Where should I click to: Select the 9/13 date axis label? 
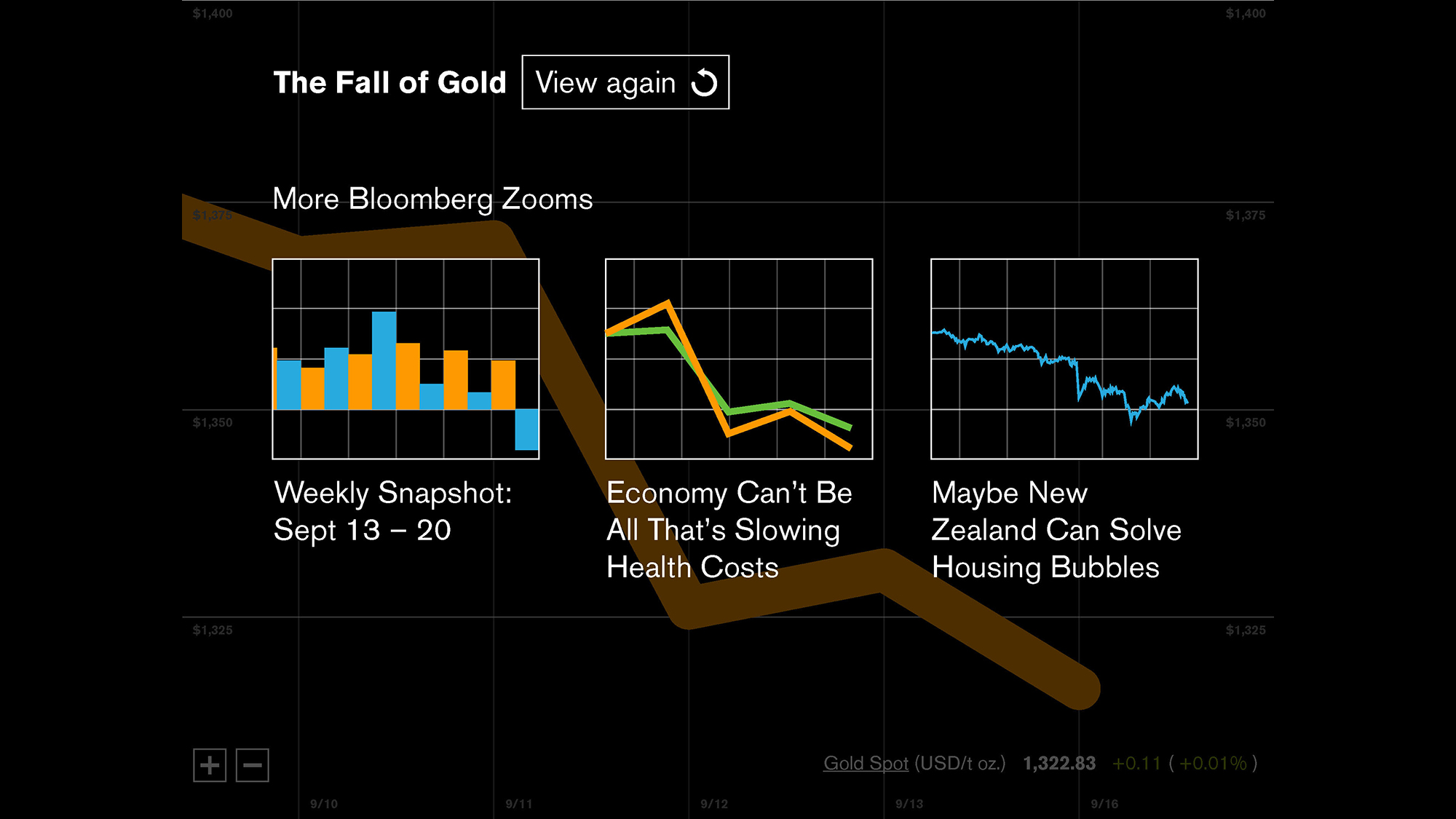[x=909, y=804]
